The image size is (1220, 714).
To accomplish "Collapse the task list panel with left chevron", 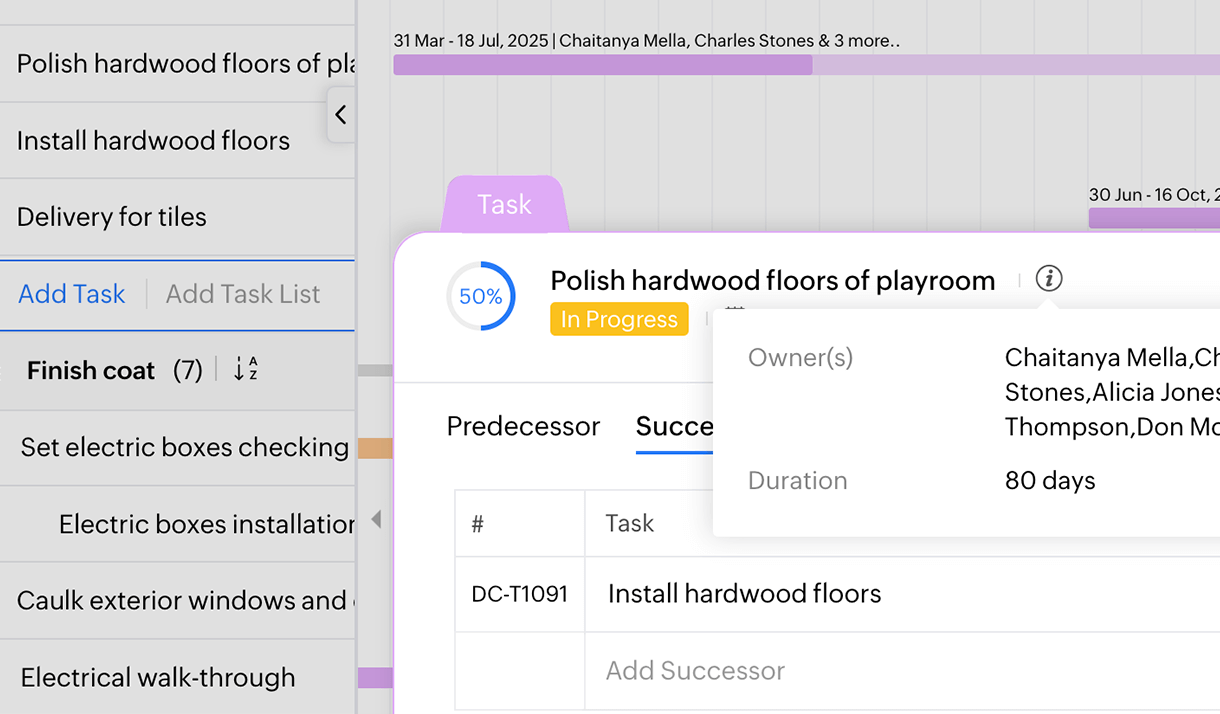I will point(341,115).
